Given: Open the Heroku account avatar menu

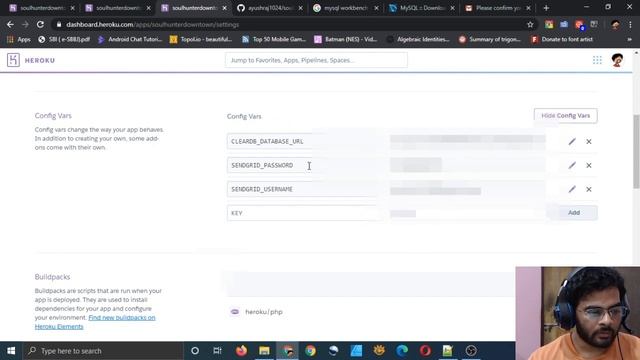Looking at the screenshot, I should (617, 60).
